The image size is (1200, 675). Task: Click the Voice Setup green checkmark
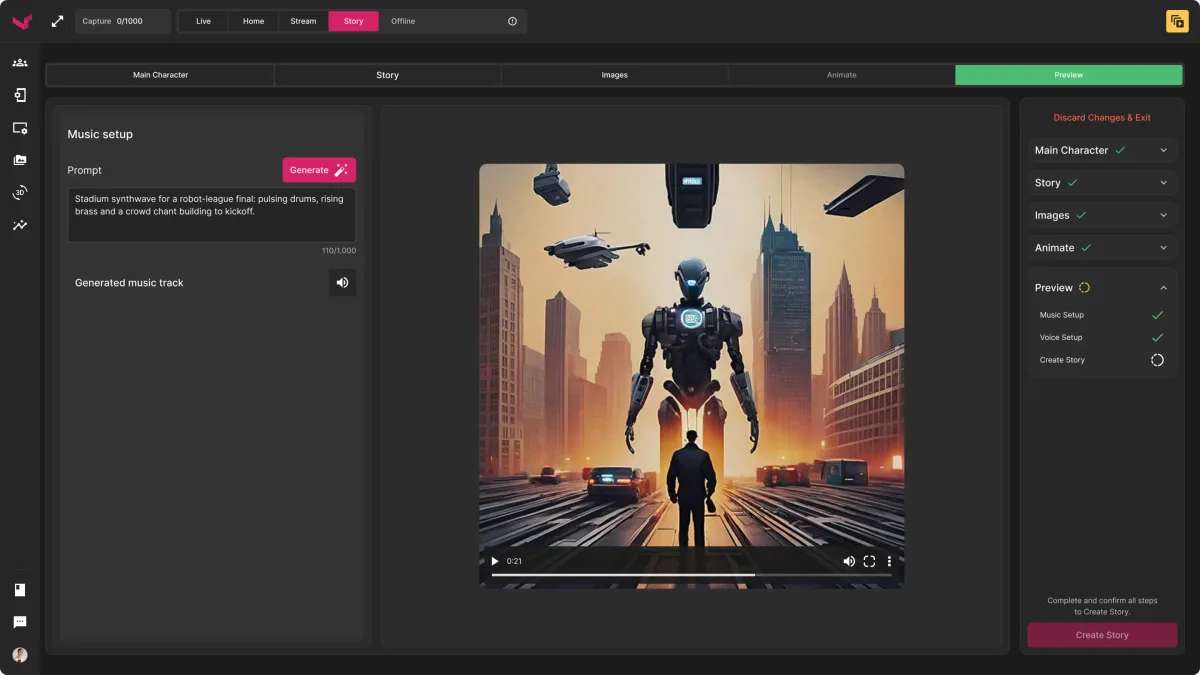pos(1157,337)
